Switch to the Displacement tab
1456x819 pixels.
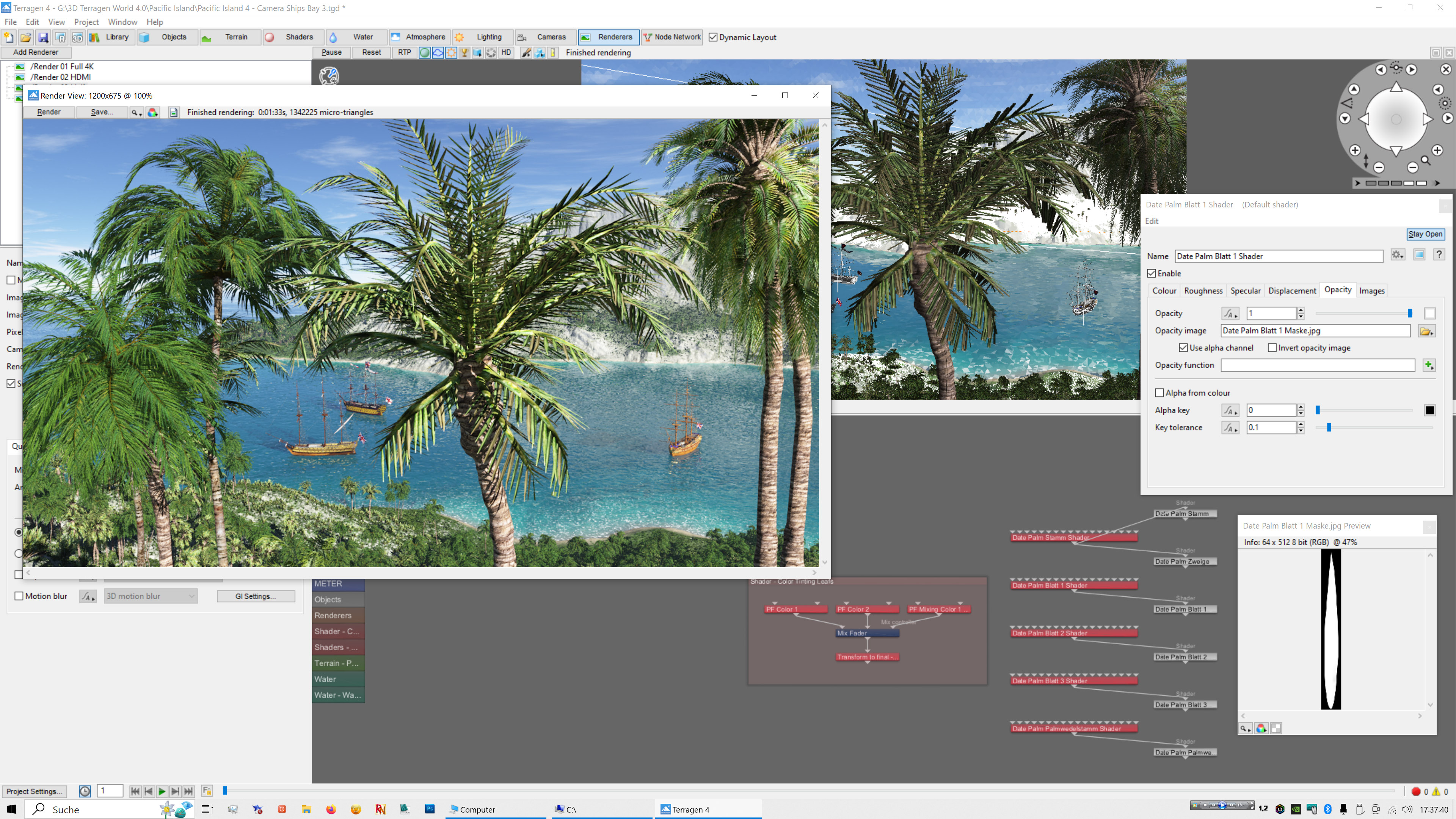pyautogui.click(x=1291, y=290)
